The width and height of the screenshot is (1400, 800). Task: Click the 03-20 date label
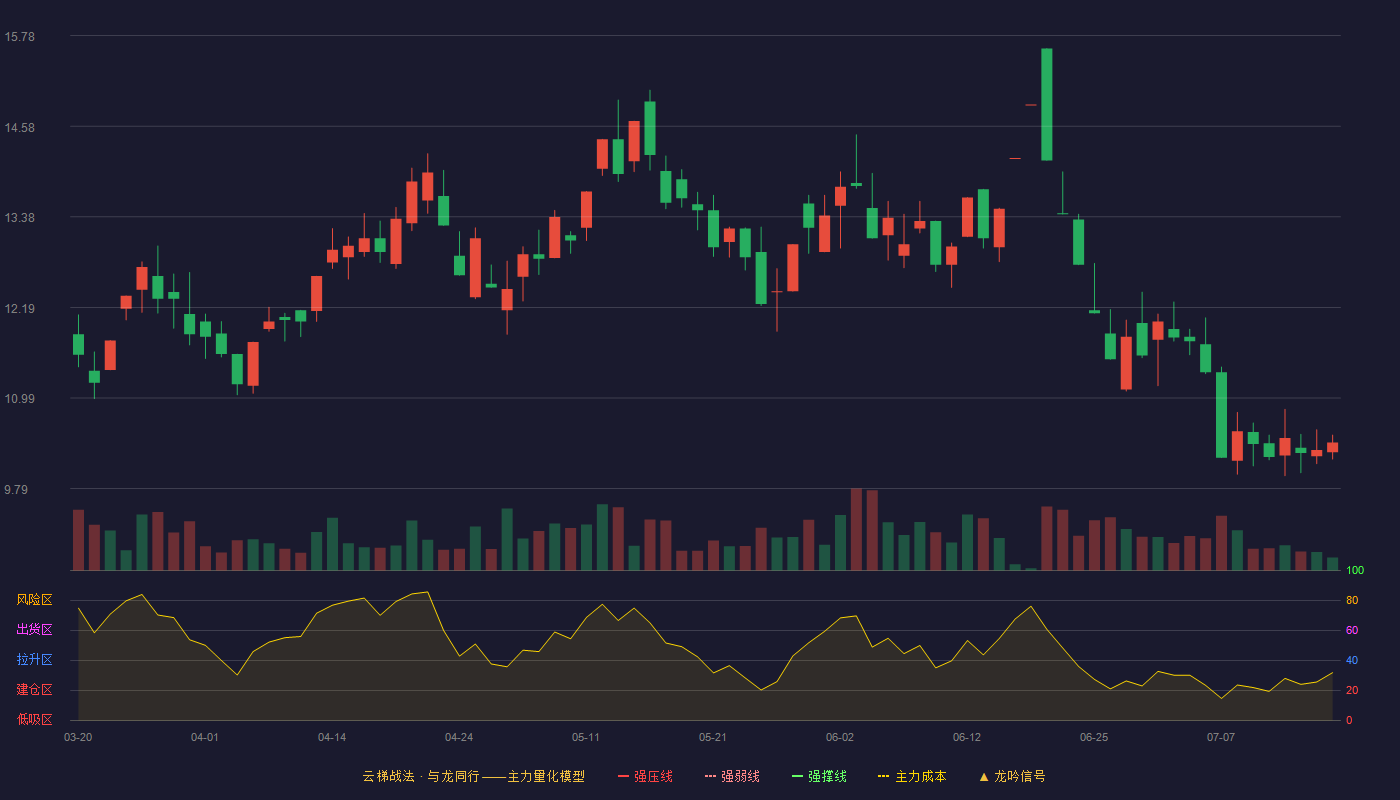[78, 737]
